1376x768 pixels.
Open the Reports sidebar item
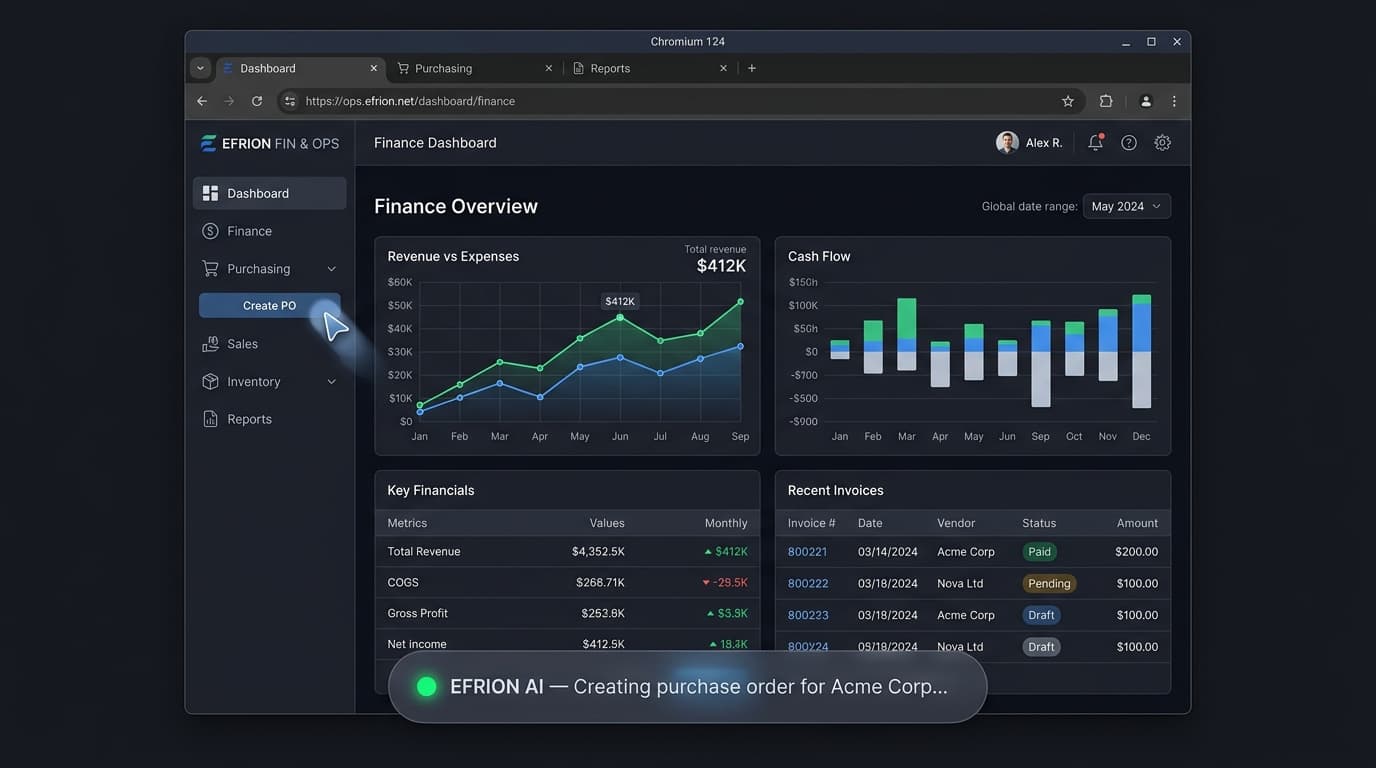point(269,419)
